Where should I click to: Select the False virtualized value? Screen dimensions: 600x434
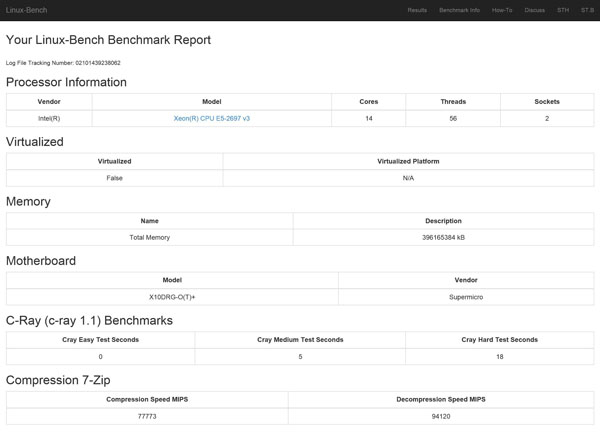pos(114,178)
